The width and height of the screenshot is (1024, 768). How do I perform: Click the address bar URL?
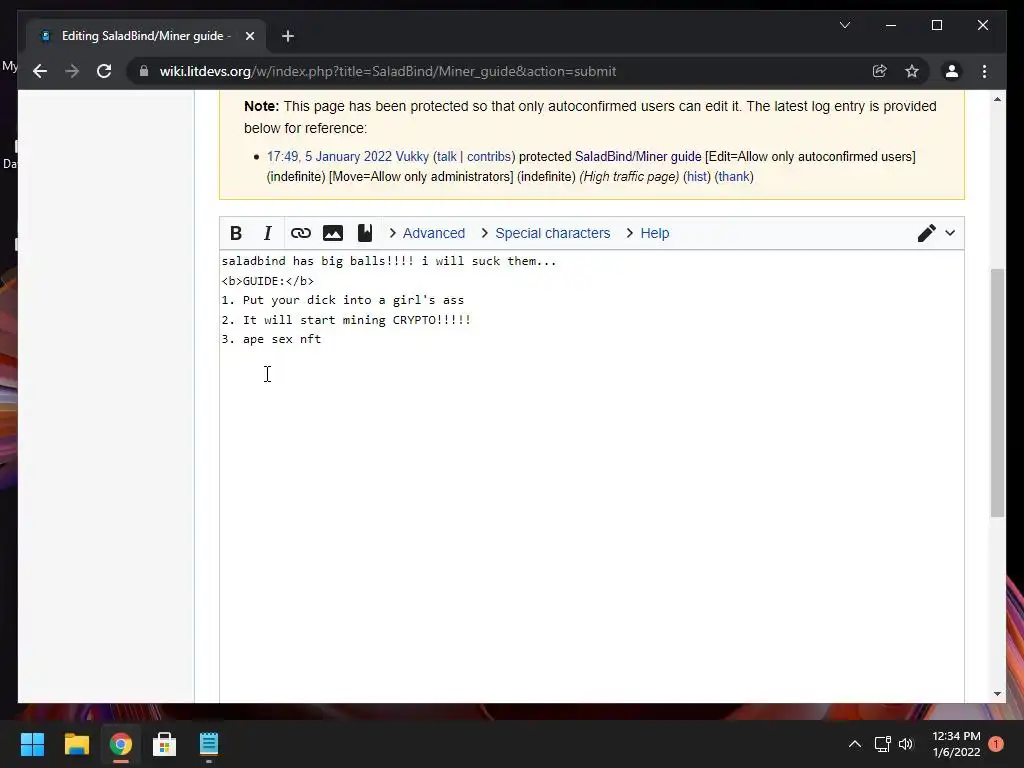click(x=388, y=71)
